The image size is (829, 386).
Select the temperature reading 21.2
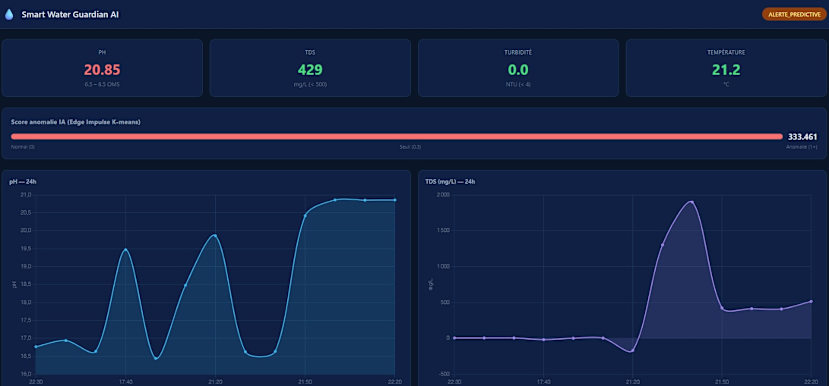point(726,69)
